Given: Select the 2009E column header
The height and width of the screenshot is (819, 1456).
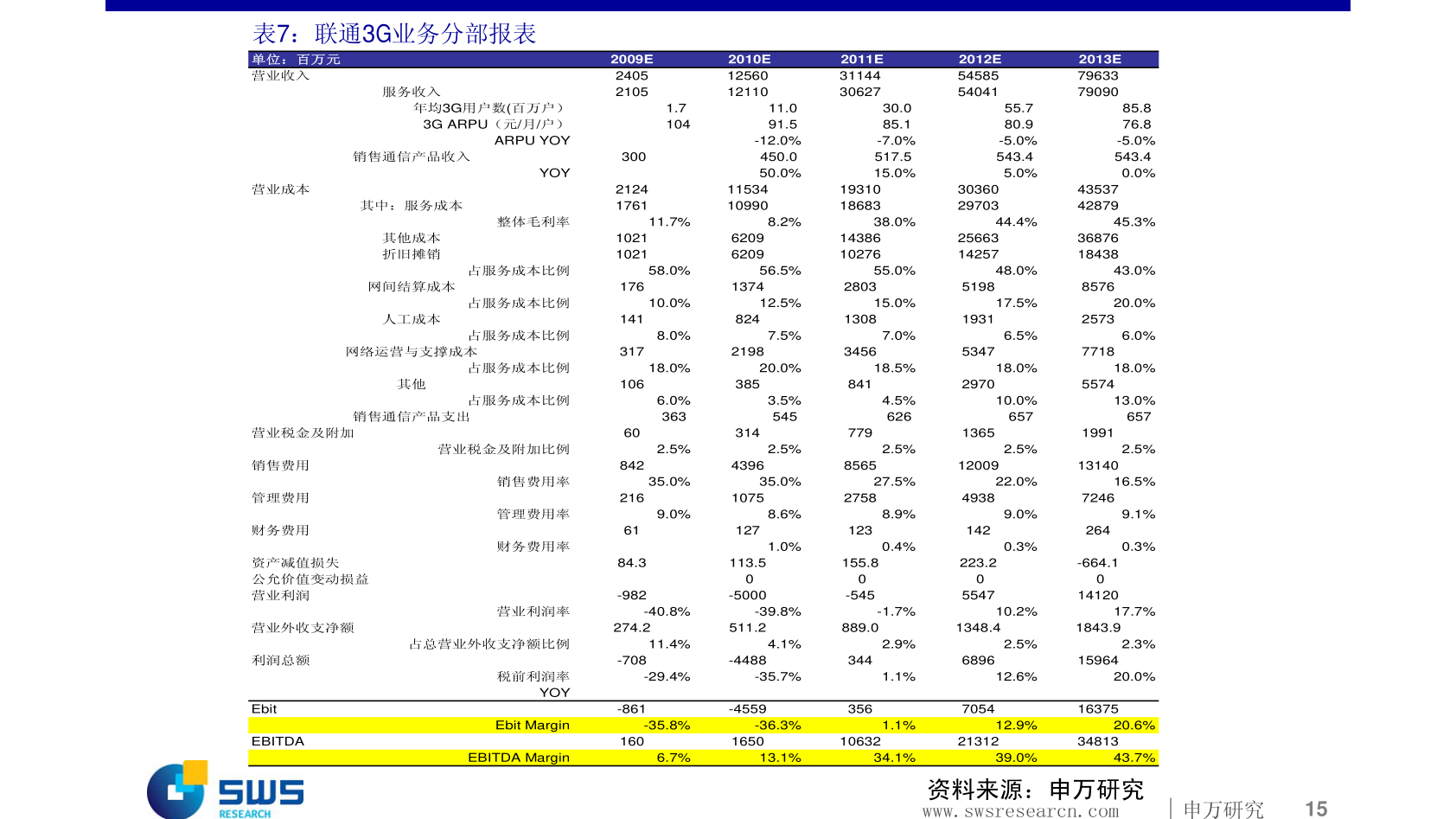Looking at the screenshot, I should (632, 60).
